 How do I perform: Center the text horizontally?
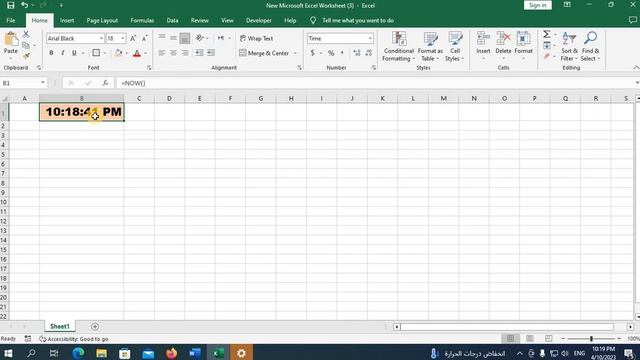[173, 53]
